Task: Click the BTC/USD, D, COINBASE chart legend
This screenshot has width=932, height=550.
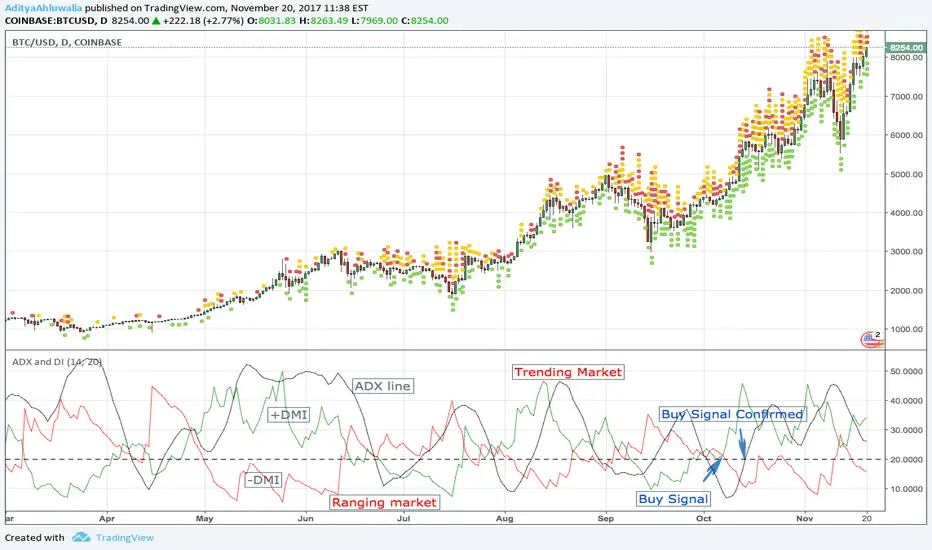Action: tap(67, 42)
